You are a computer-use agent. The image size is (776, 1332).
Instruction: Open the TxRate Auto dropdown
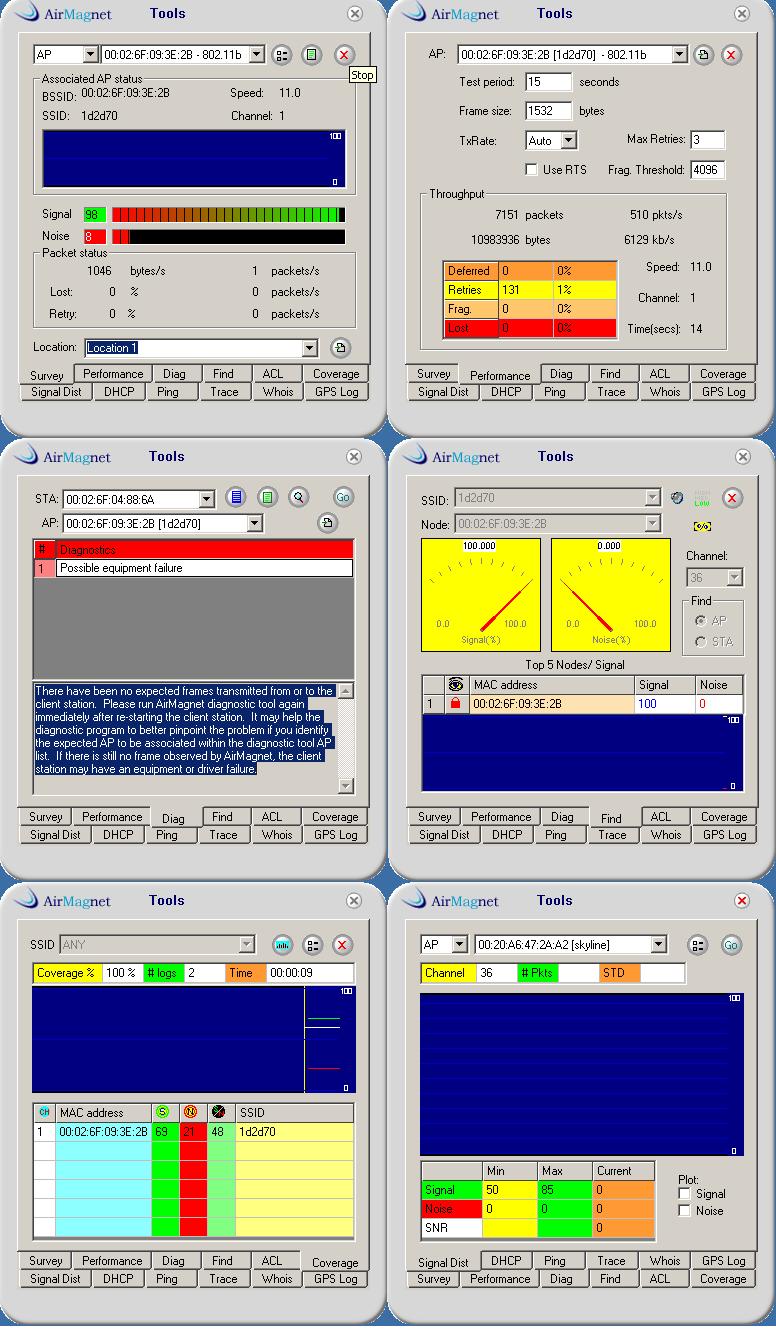click(x=568, y=141)
